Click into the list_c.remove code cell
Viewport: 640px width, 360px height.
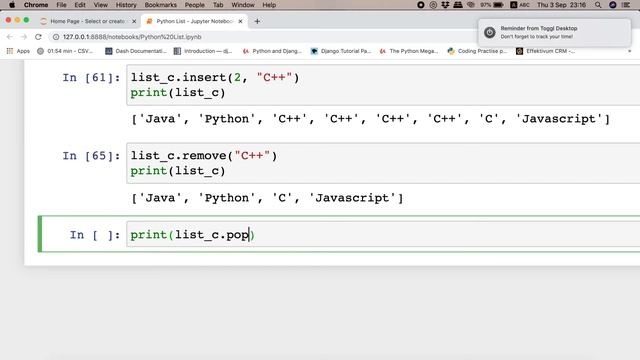click(x=383, y=163)
